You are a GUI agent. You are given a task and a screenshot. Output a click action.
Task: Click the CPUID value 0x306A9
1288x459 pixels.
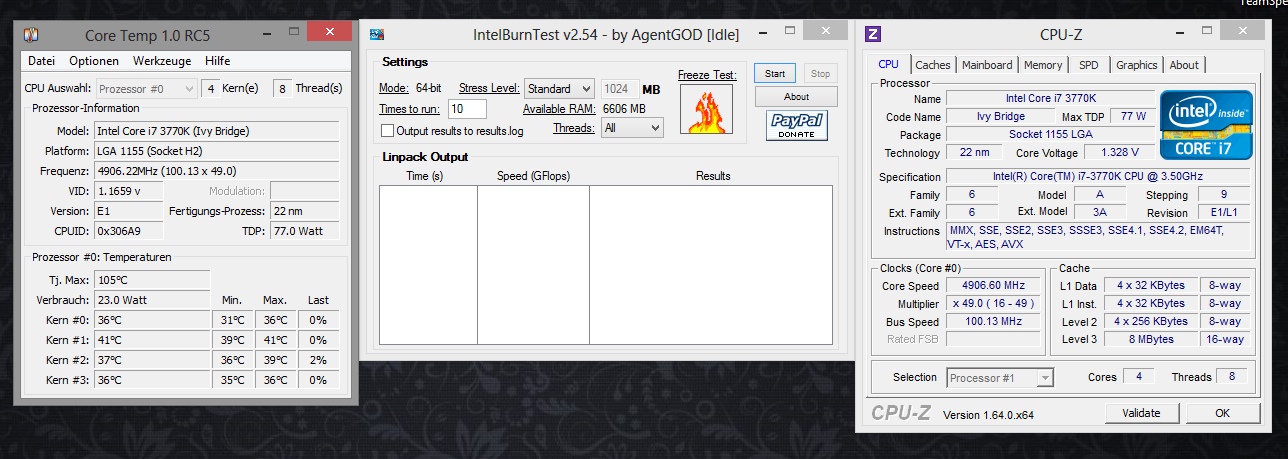pos(128,231)
